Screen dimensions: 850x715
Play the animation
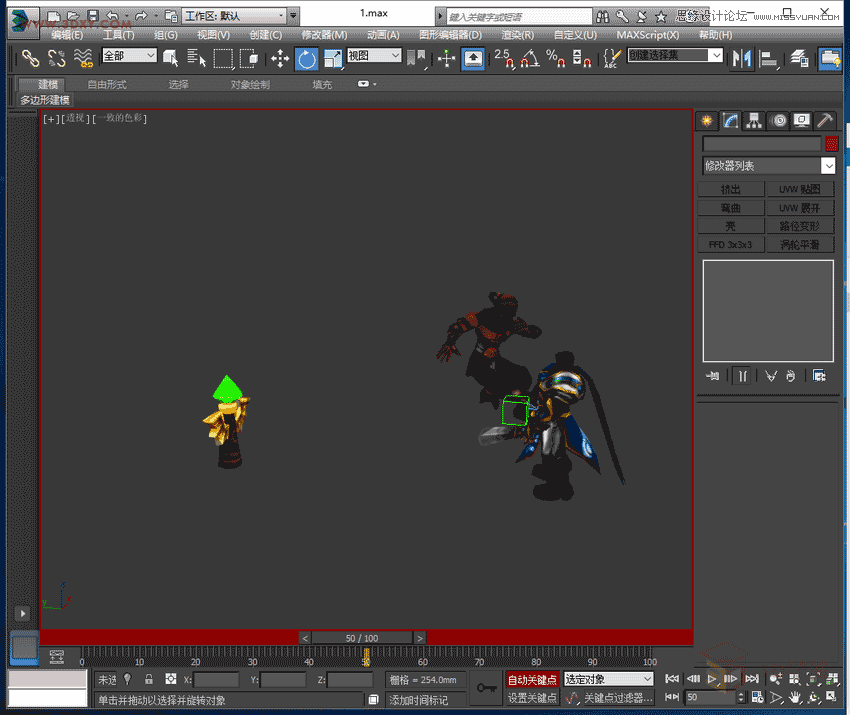[x=712, y=679]
